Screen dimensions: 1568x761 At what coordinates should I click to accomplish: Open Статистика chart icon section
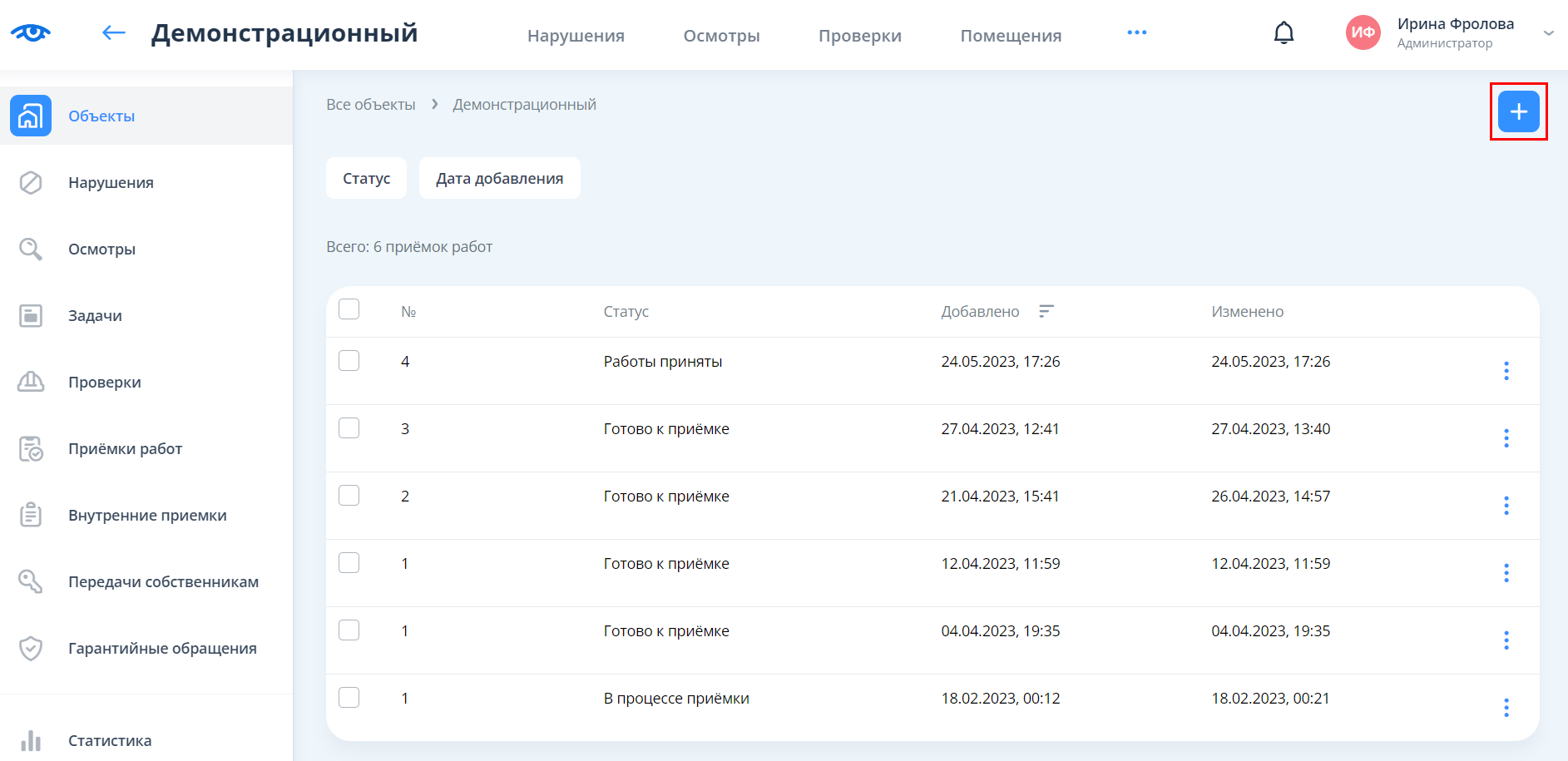31,740
